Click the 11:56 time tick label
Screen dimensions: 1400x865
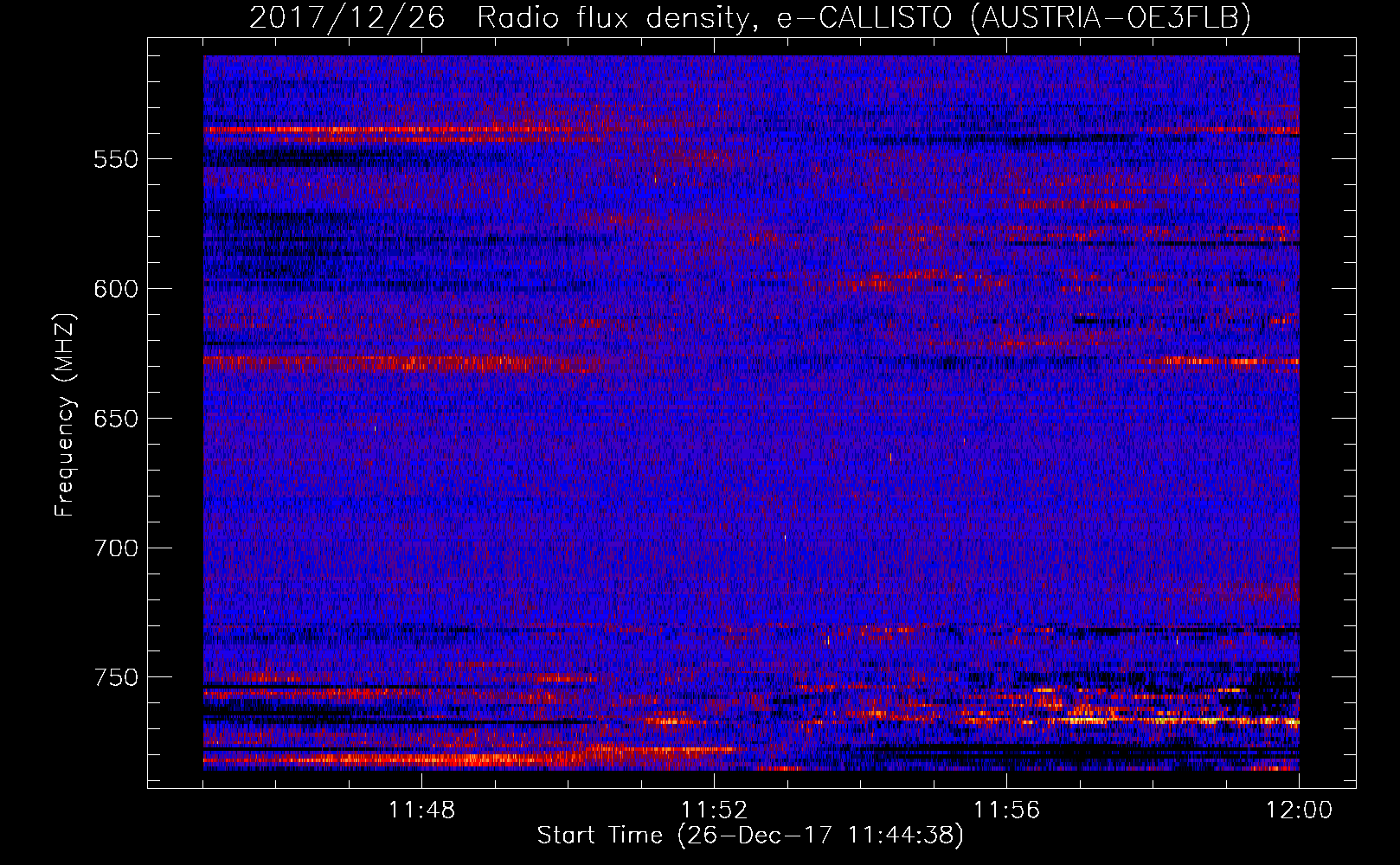(x=1007, y=811)
